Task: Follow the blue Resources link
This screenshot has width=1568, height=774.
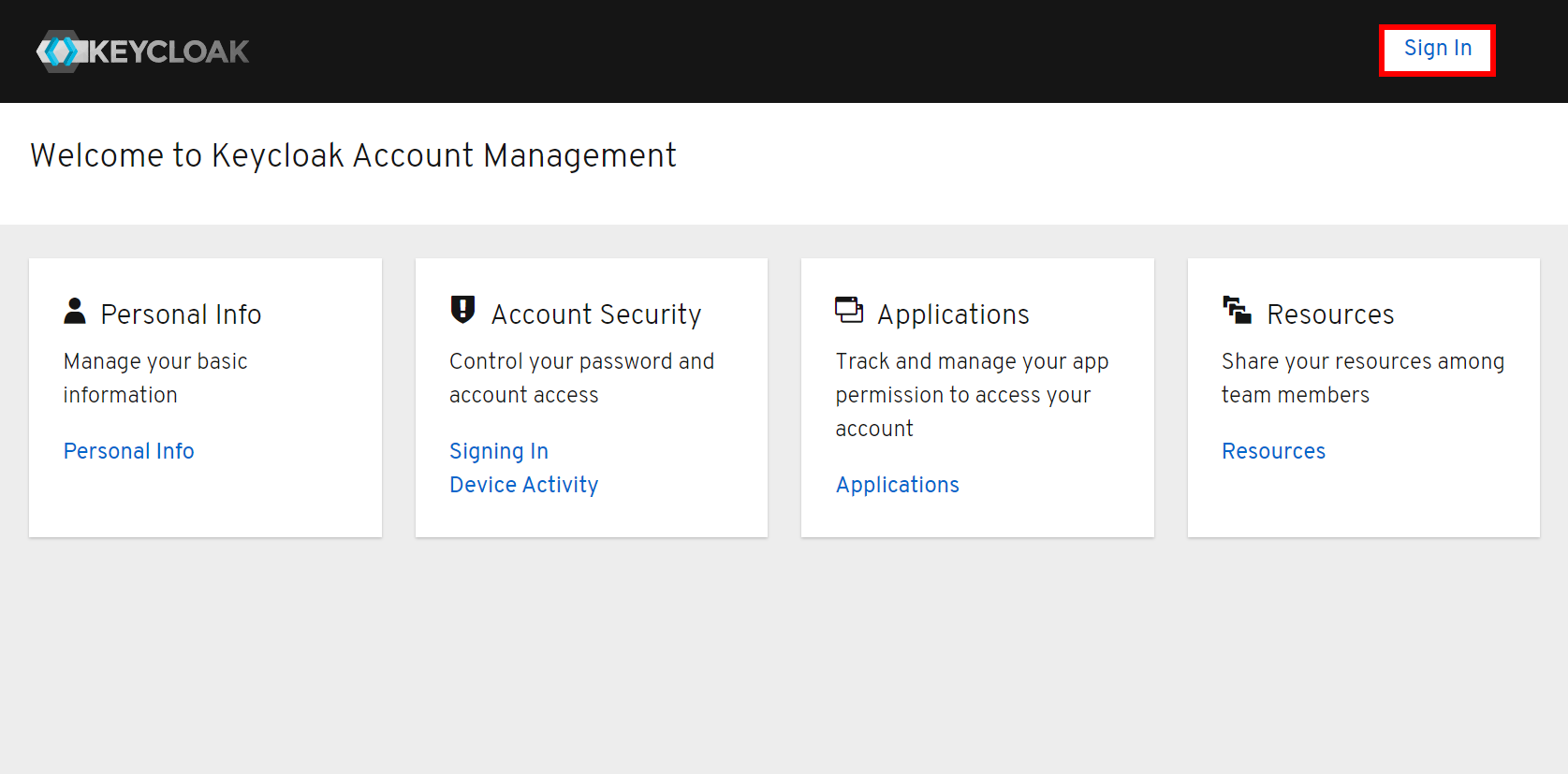Action: point(1273,451)
